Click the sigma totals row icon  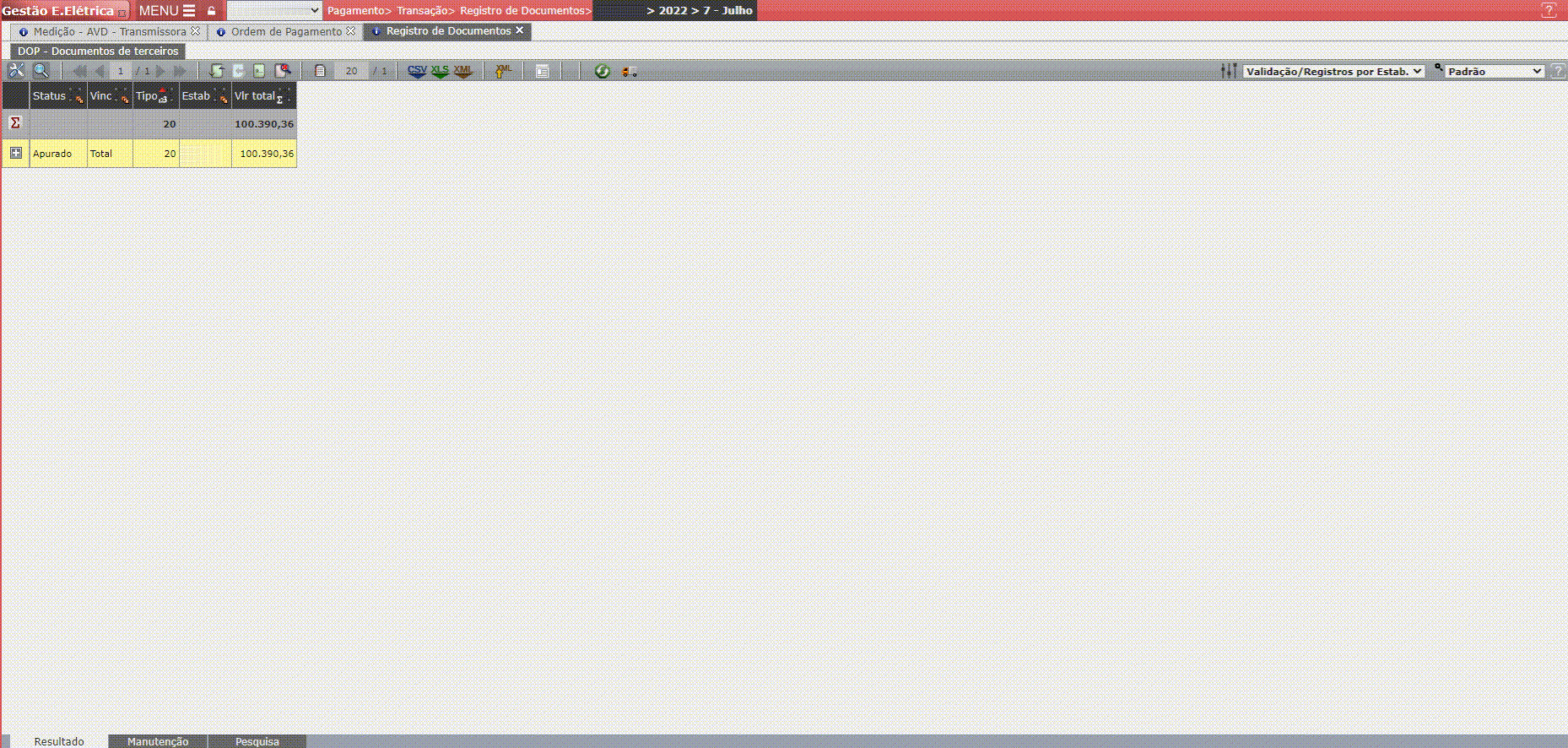pyautogui.click(x=15, y=123)
